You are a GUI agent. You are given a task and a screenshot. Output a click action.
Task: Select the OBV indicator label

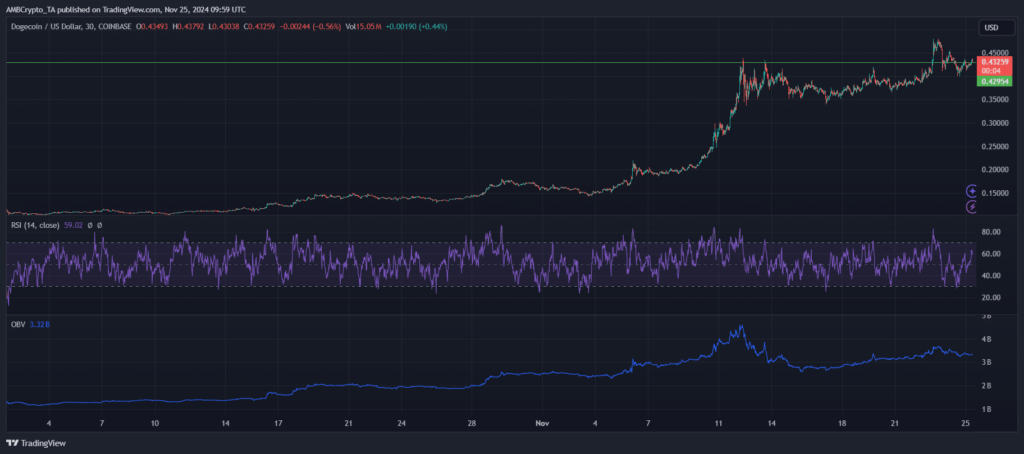pos(18,322)
